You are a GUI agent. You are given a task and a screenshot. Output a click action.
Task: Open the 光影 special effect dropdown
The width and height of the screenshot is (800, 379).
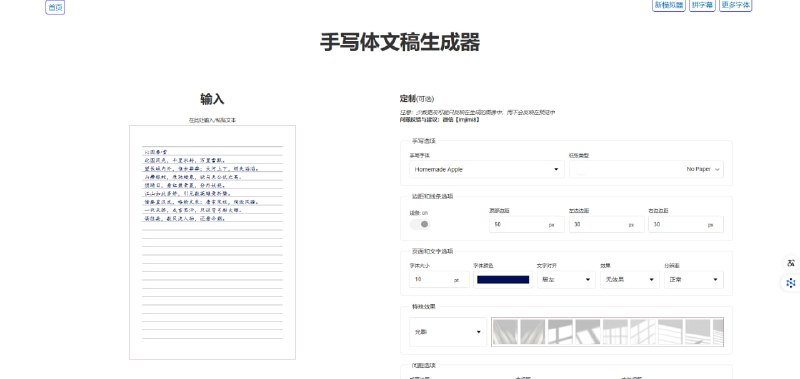pos(448,332)
